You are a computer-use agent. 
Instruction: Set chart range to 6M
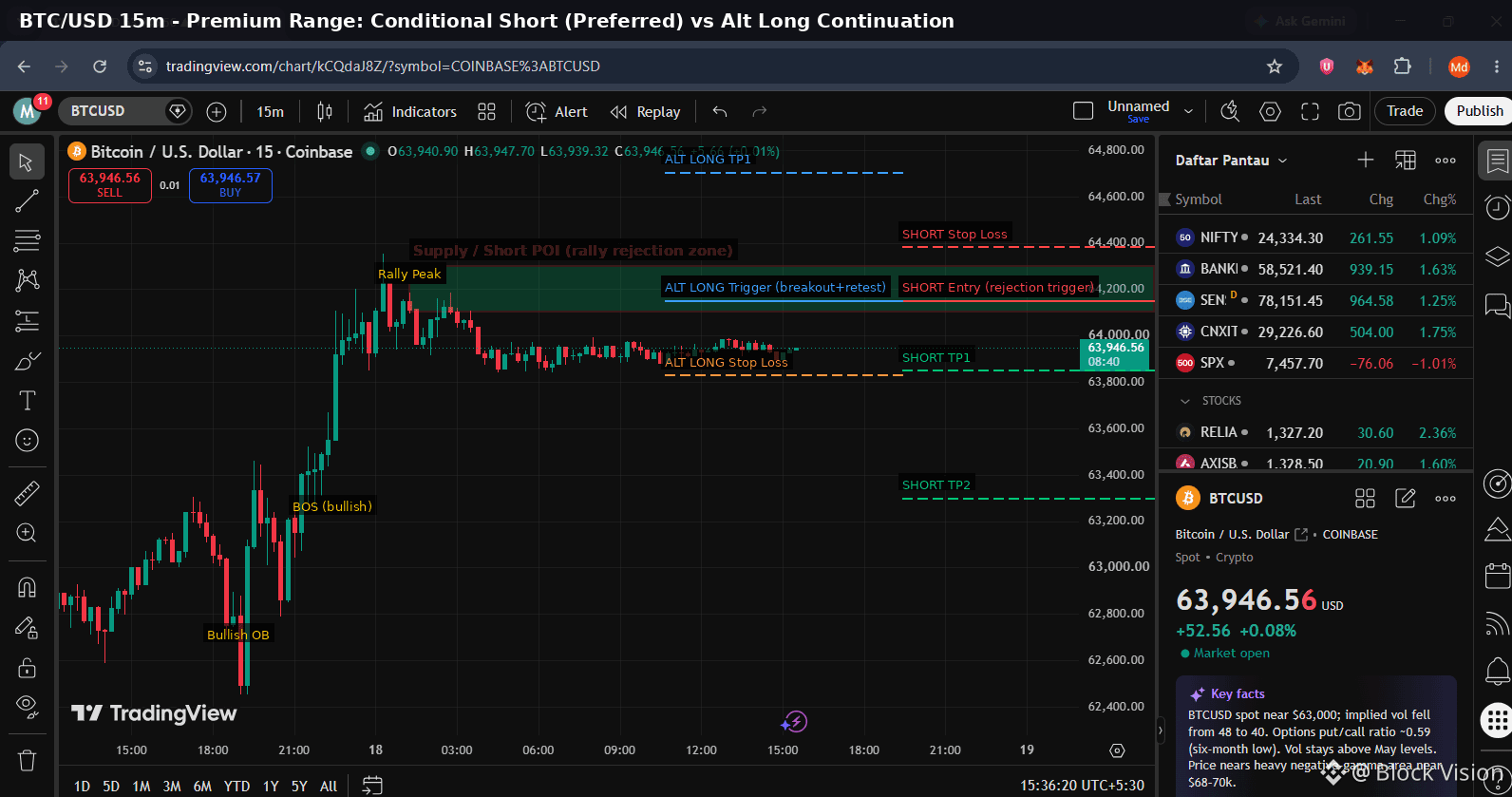[x=202, y=786]
